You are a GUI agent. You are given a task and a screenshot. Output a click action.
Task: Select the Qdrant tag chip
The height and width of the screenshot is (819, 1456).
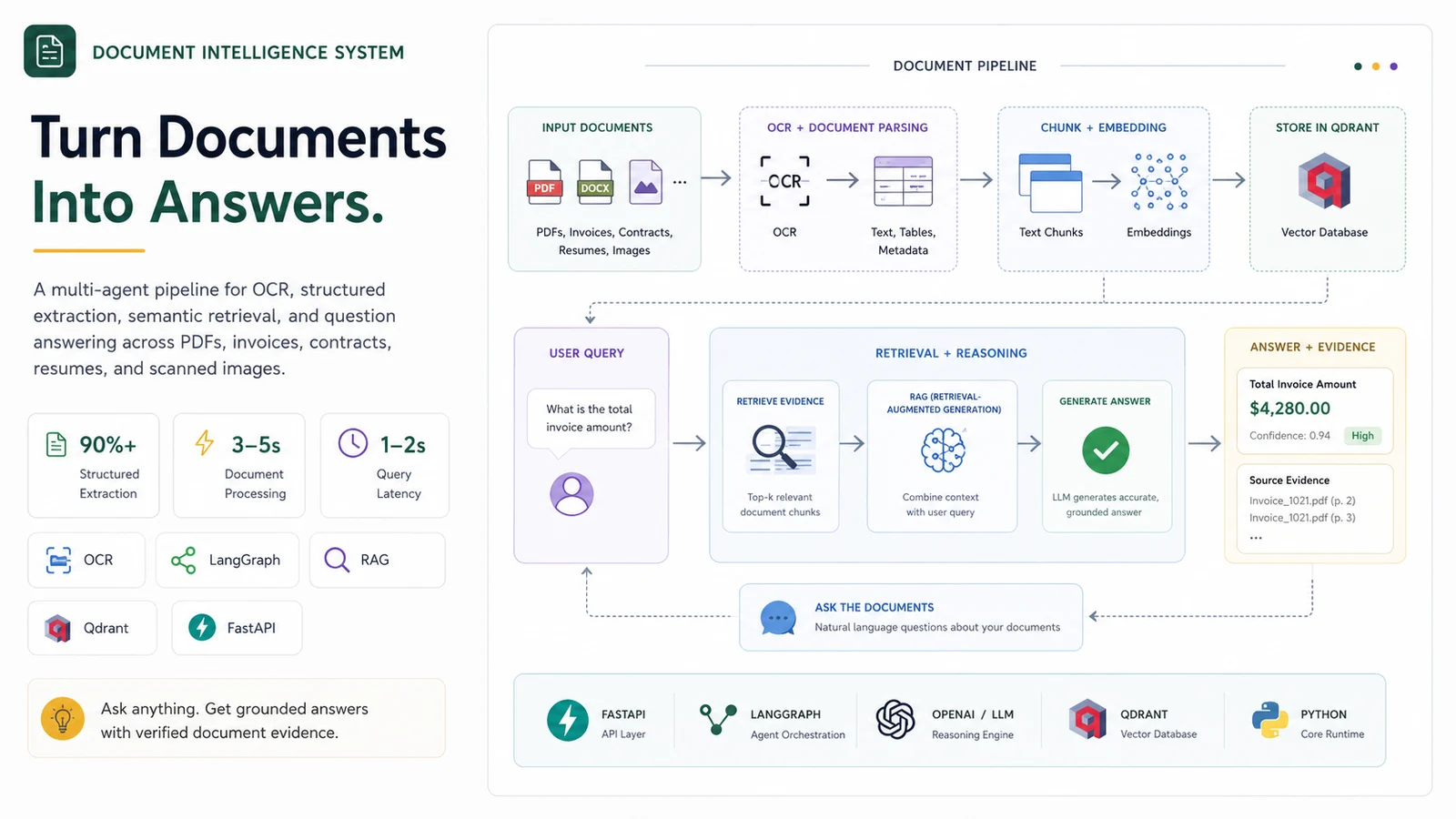pos(92,628)
